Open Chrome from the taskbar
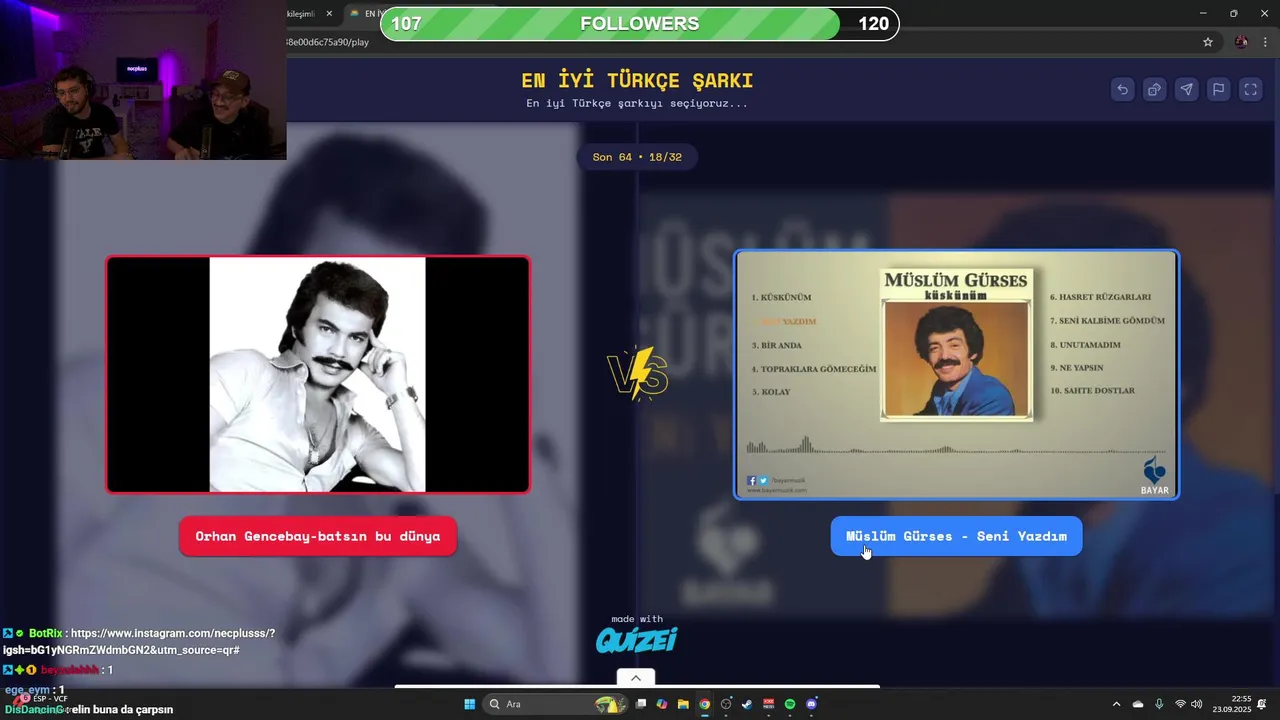The image size is (1280, 720). 704,704
